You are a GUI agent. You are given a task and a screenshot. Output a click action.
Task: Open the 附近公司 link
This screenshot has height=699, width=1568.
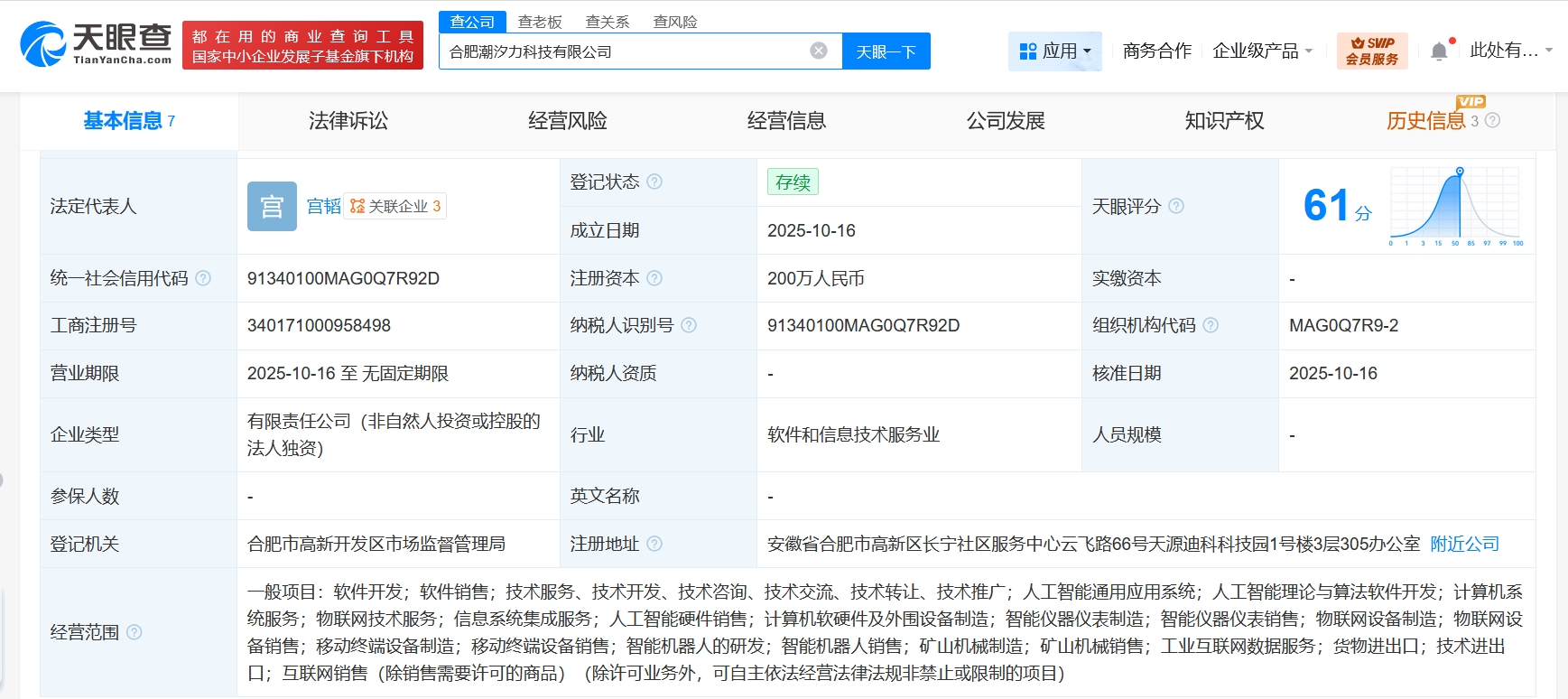point(1464,544)
